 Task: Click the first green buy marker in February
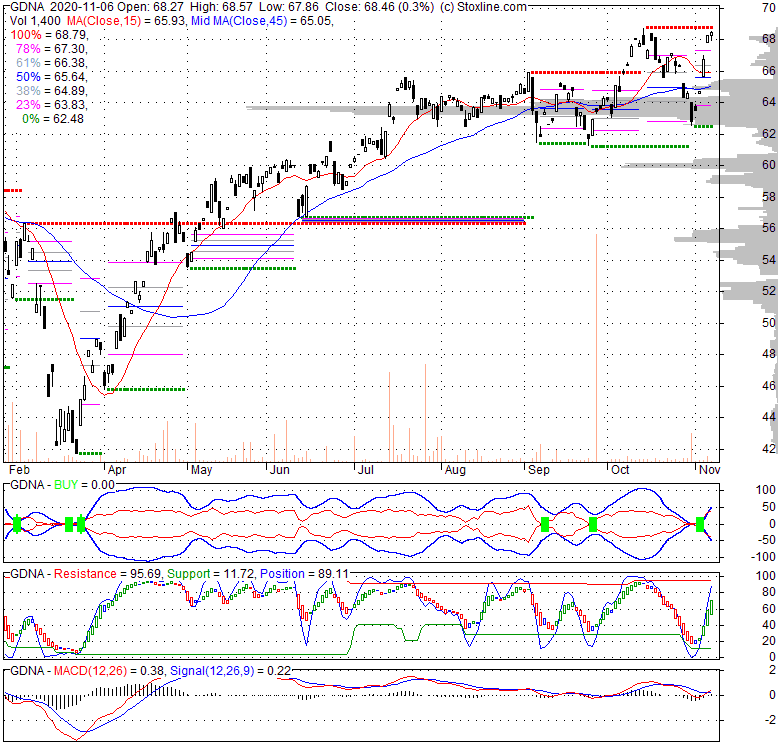point(17,524)
